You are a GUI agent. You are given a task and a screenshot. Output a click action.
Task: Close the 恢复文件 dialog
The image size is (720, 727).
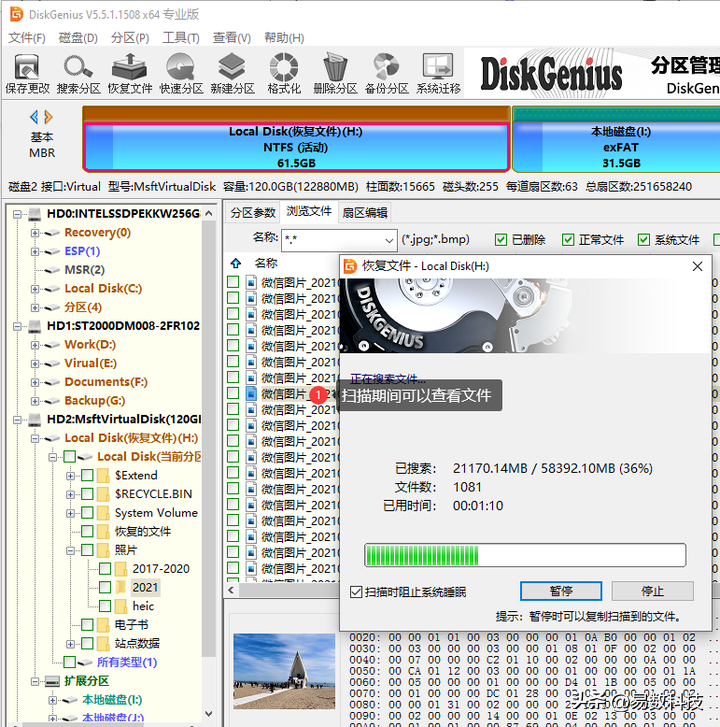tap(697, 267)
